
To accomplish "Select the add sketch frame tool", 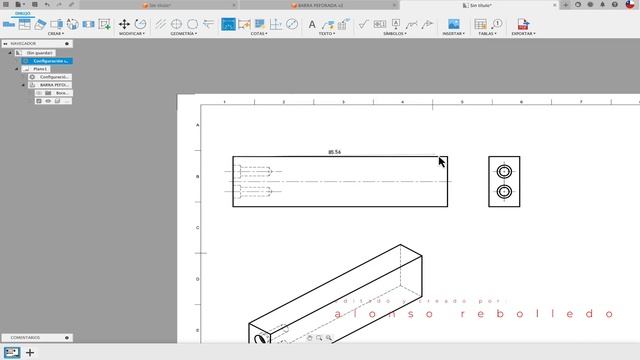I will [x=105, y=24].
